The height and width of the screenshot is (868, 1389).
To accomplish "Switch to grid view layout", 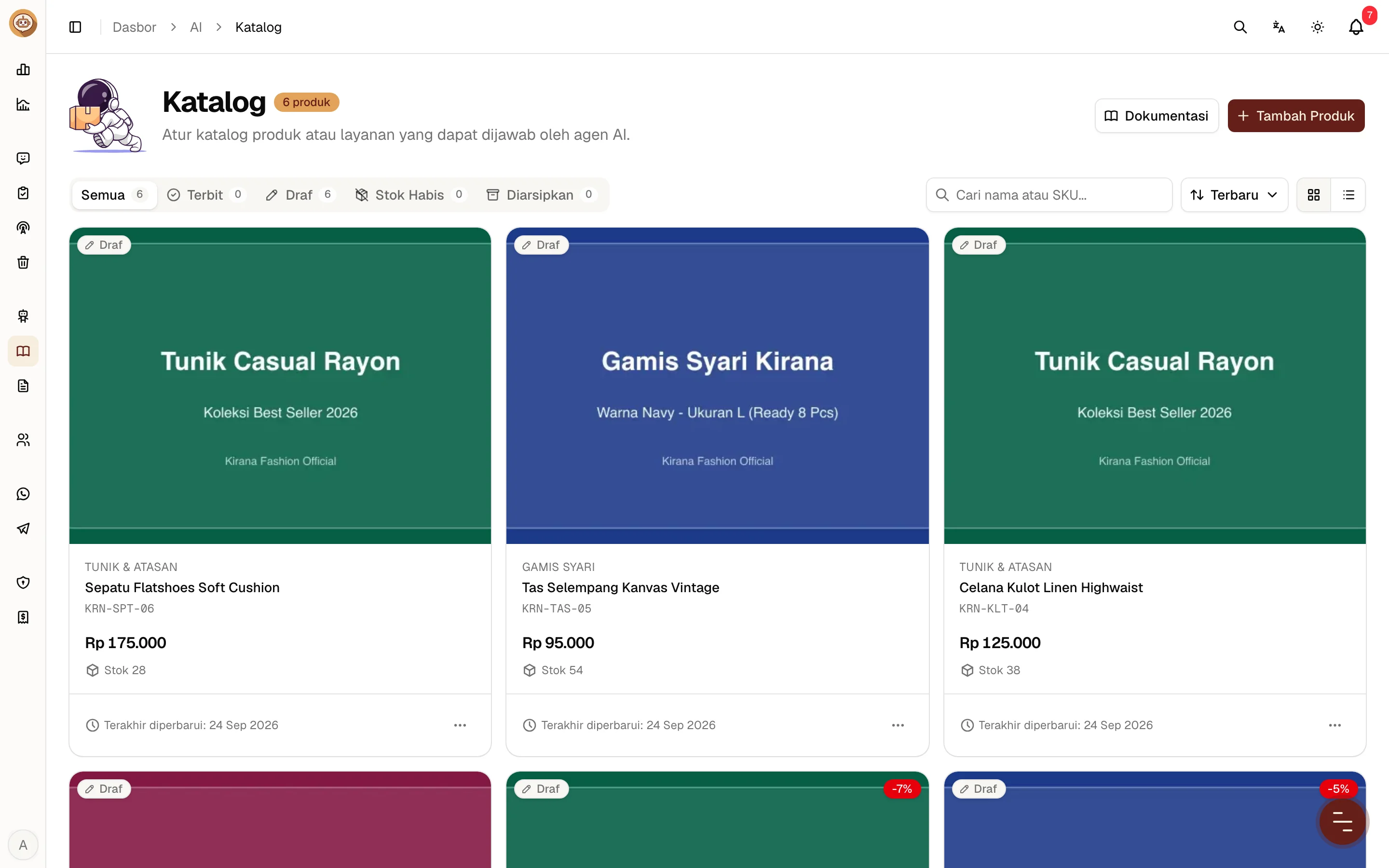I will pos(1314,195).
